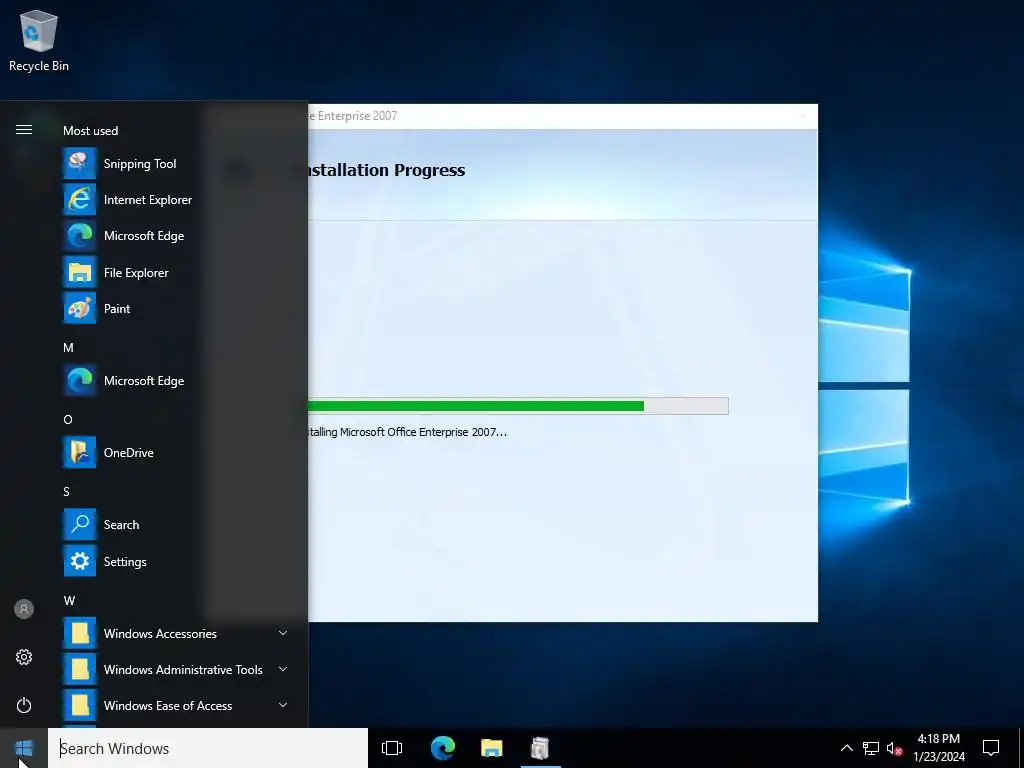Open Task View on the taskbar
This screenshot has height=768, width=1024.
[x=392, y=748]
